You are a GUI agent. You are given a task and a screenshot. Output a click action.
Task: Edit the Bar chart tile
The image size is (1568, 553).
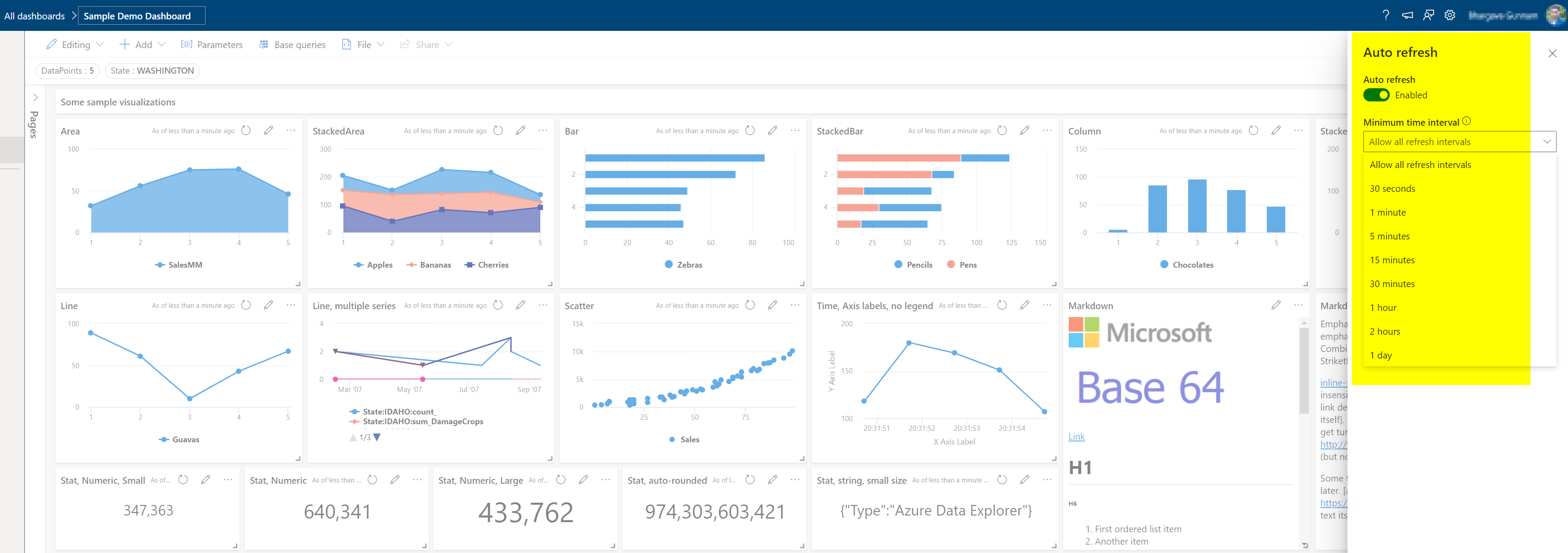pos(772,130)
